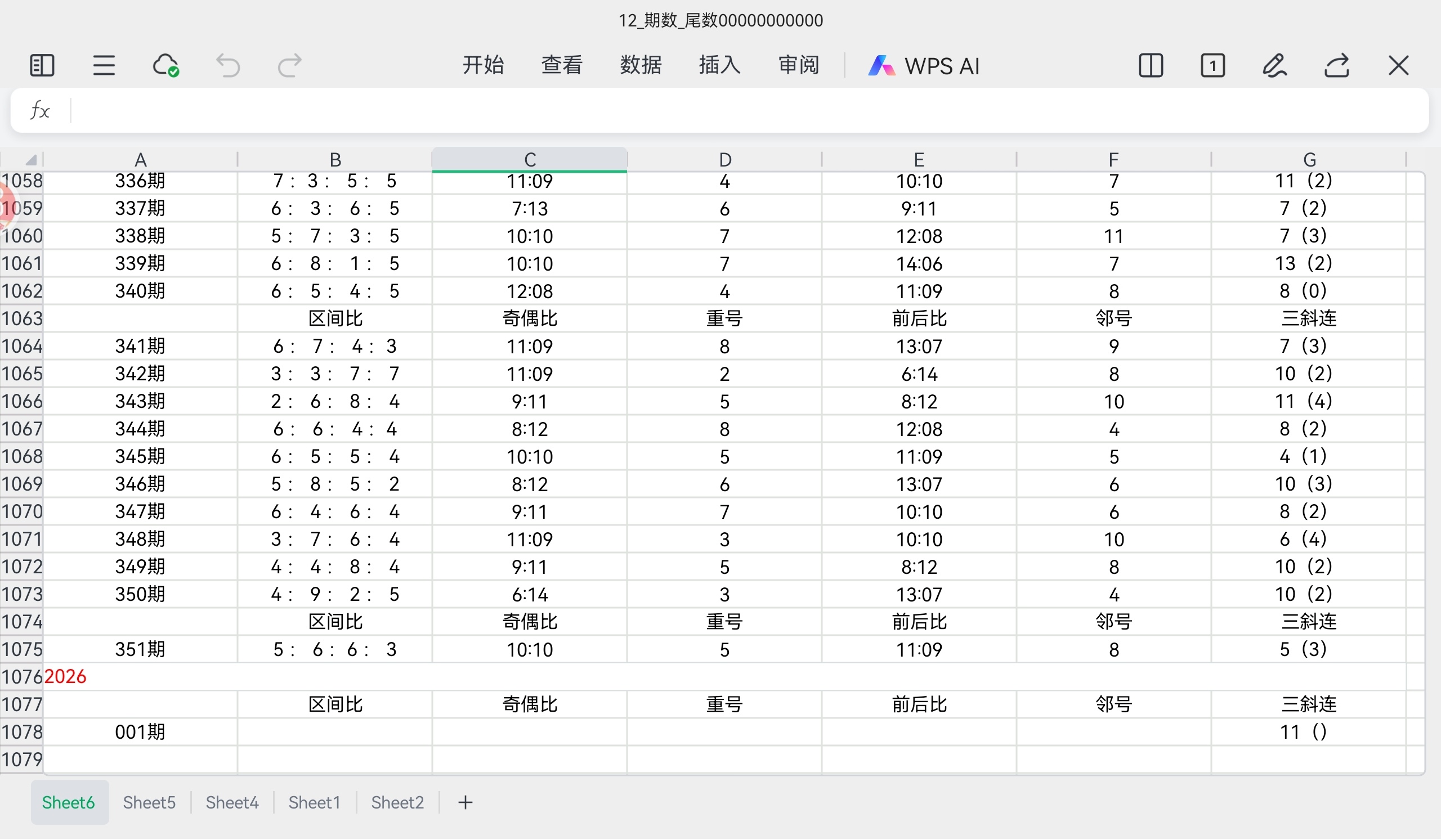Open the sheet count icon
This screenshot has height=840, width=1441.
click(x=1212, y=65)
